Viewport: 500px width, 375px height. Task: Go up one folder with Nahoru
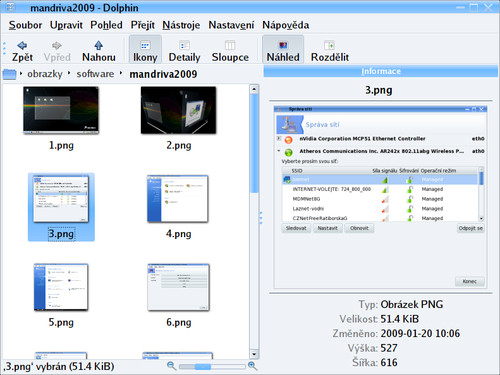99,51
